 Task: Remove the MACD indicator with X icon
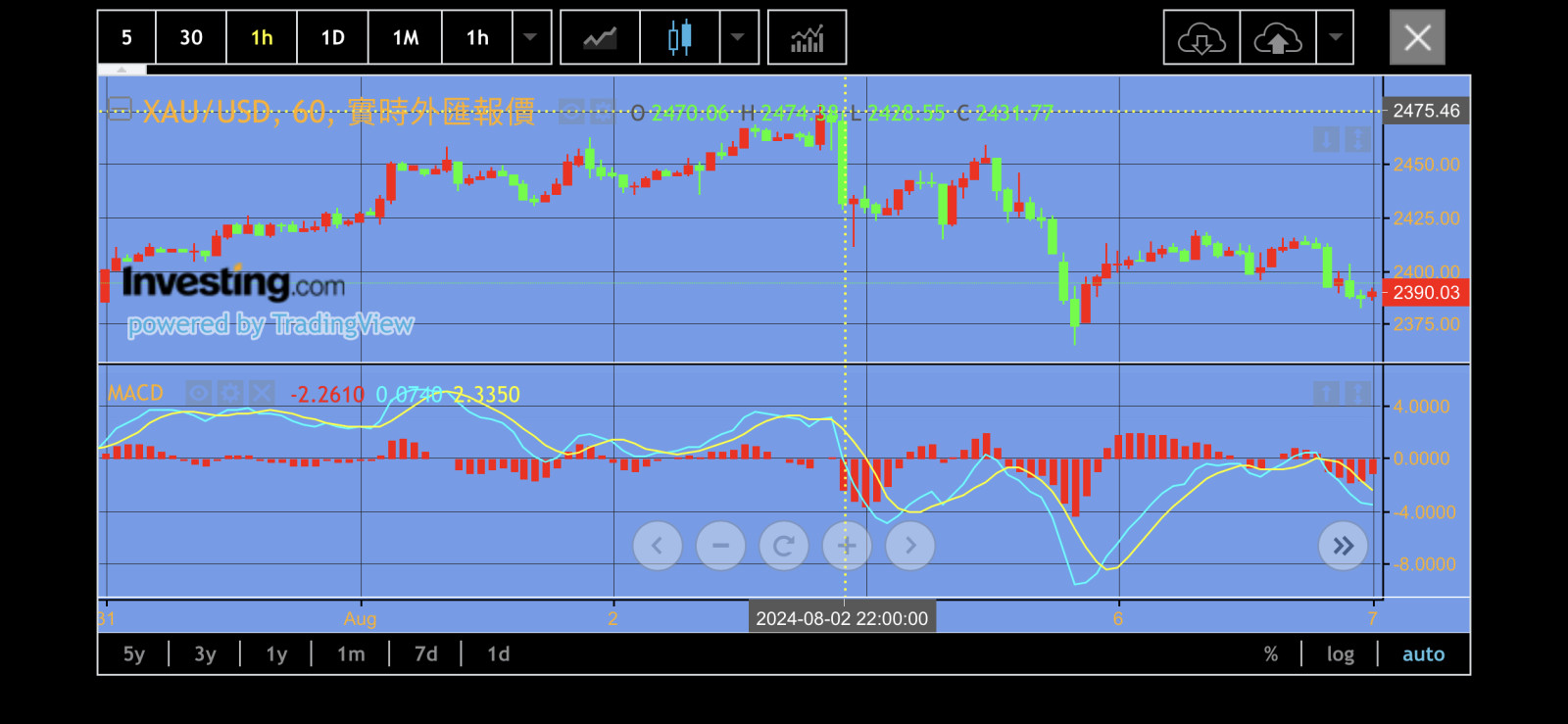262,393
